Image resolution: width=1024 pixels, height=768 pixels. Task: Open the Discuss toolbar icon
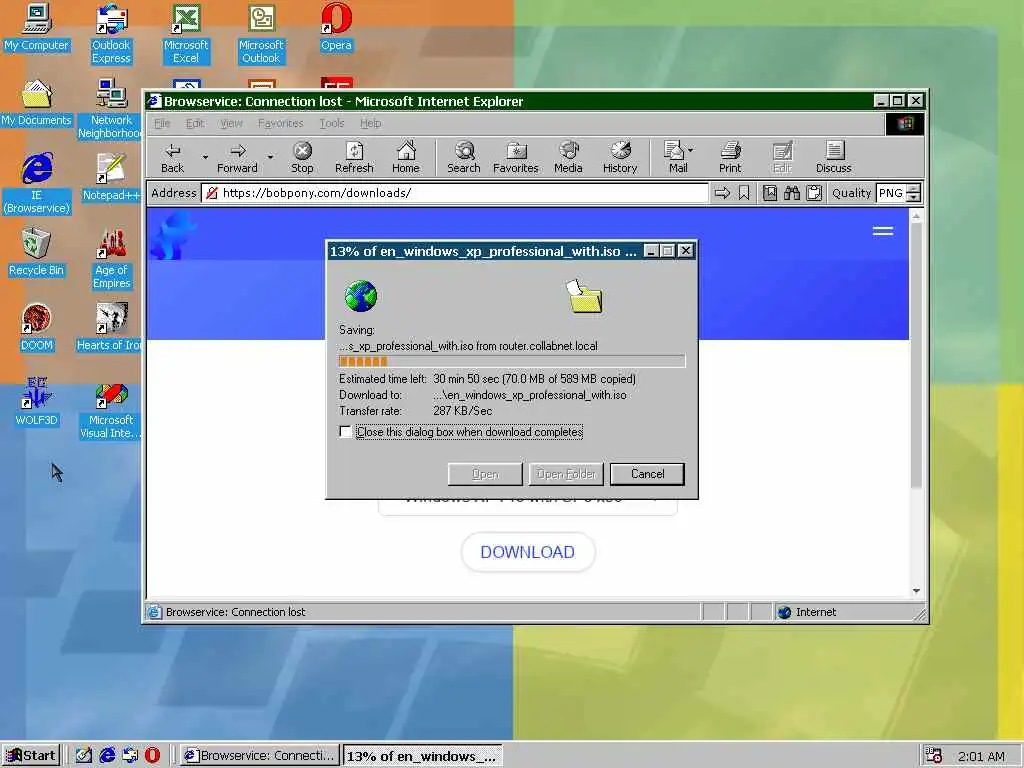[834, 157]
